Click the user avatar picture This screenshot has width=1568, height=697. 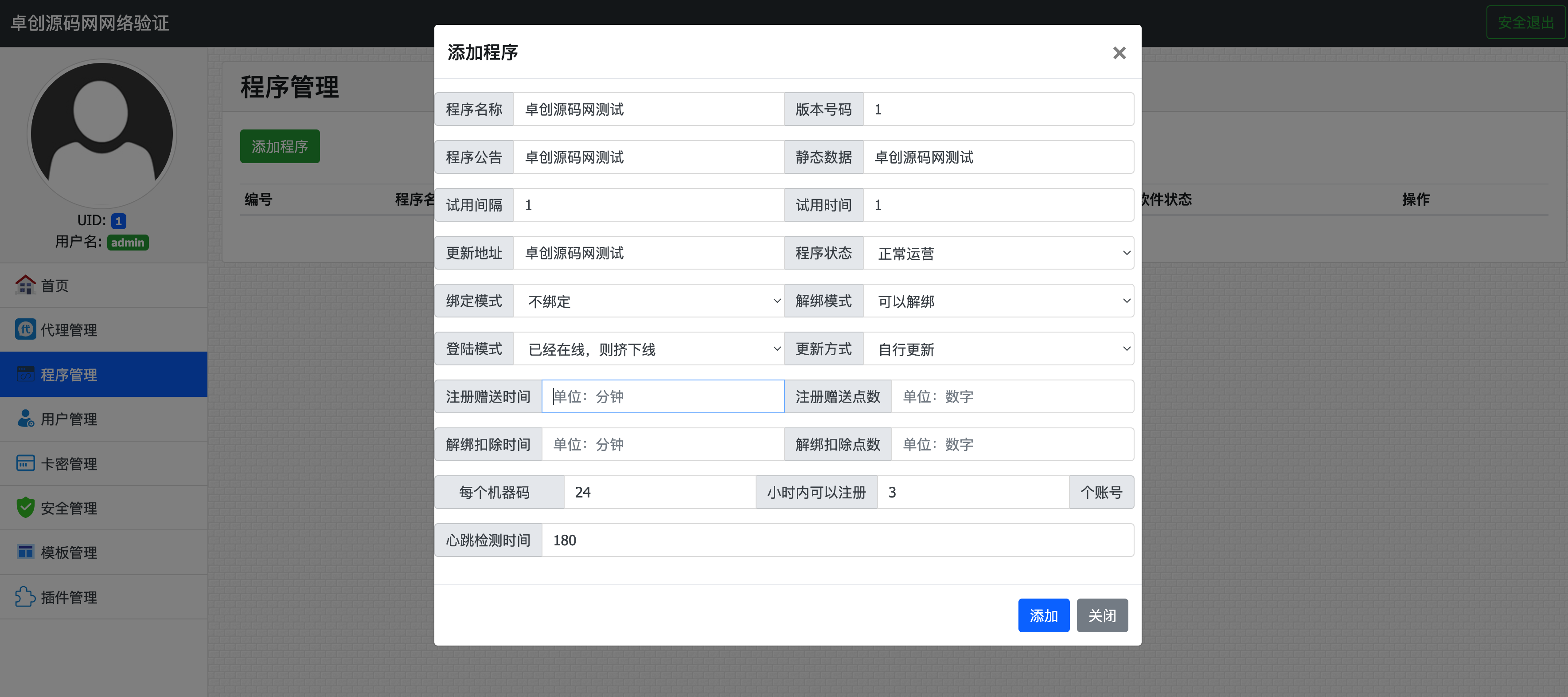click(x=101, y=134)
